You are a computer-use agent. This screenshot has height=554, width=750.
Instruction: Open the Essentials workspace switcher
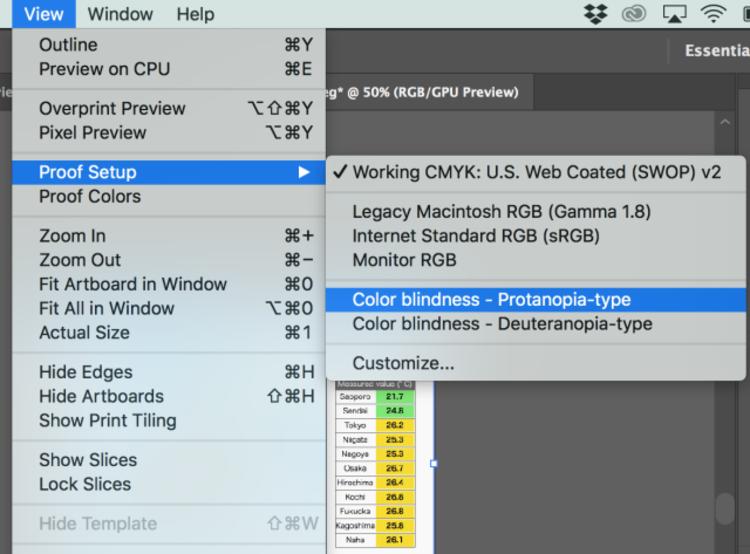(x=715, y=51)
